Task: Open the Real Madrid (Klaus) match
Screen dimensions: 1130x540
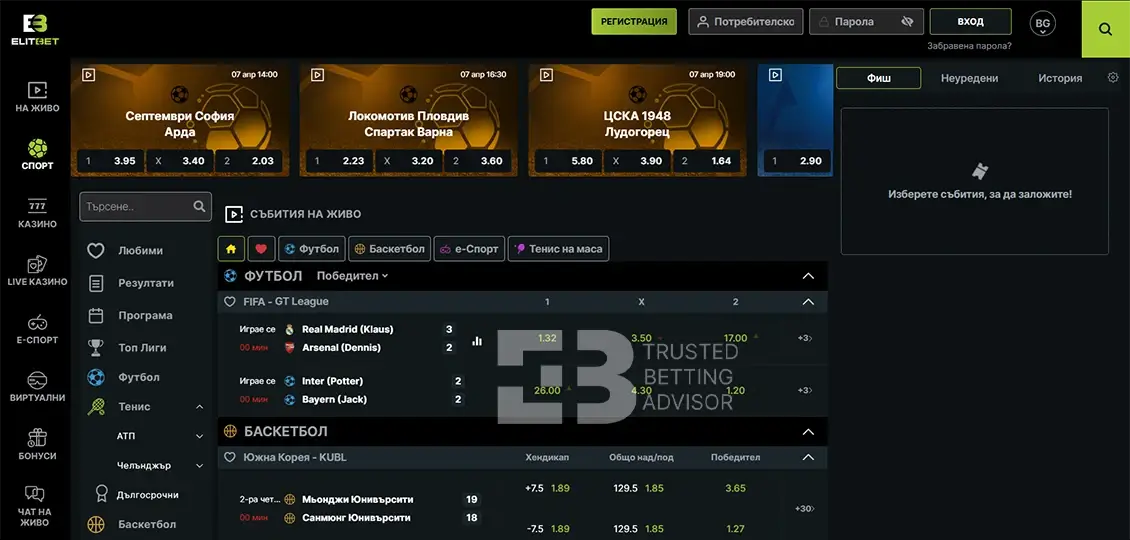Action: (x=348, y=329)
